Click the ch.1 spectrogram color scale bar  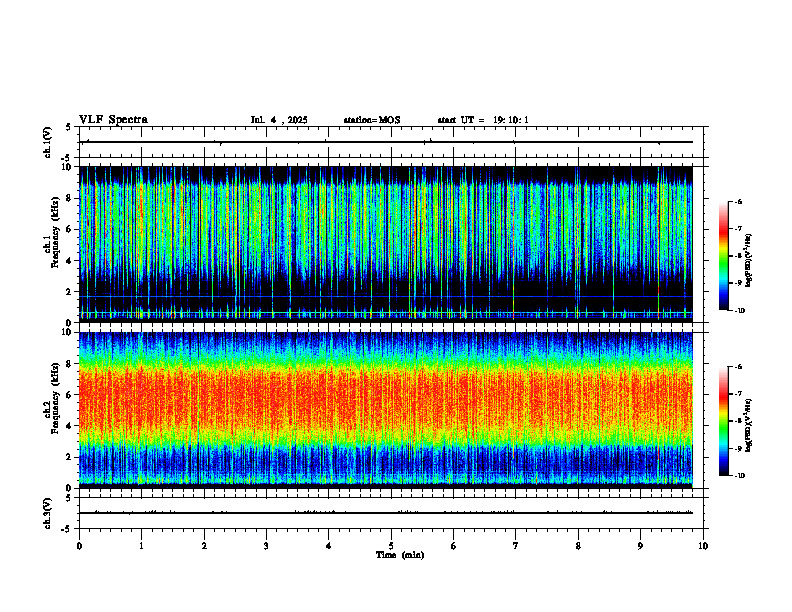coord(723,256)
